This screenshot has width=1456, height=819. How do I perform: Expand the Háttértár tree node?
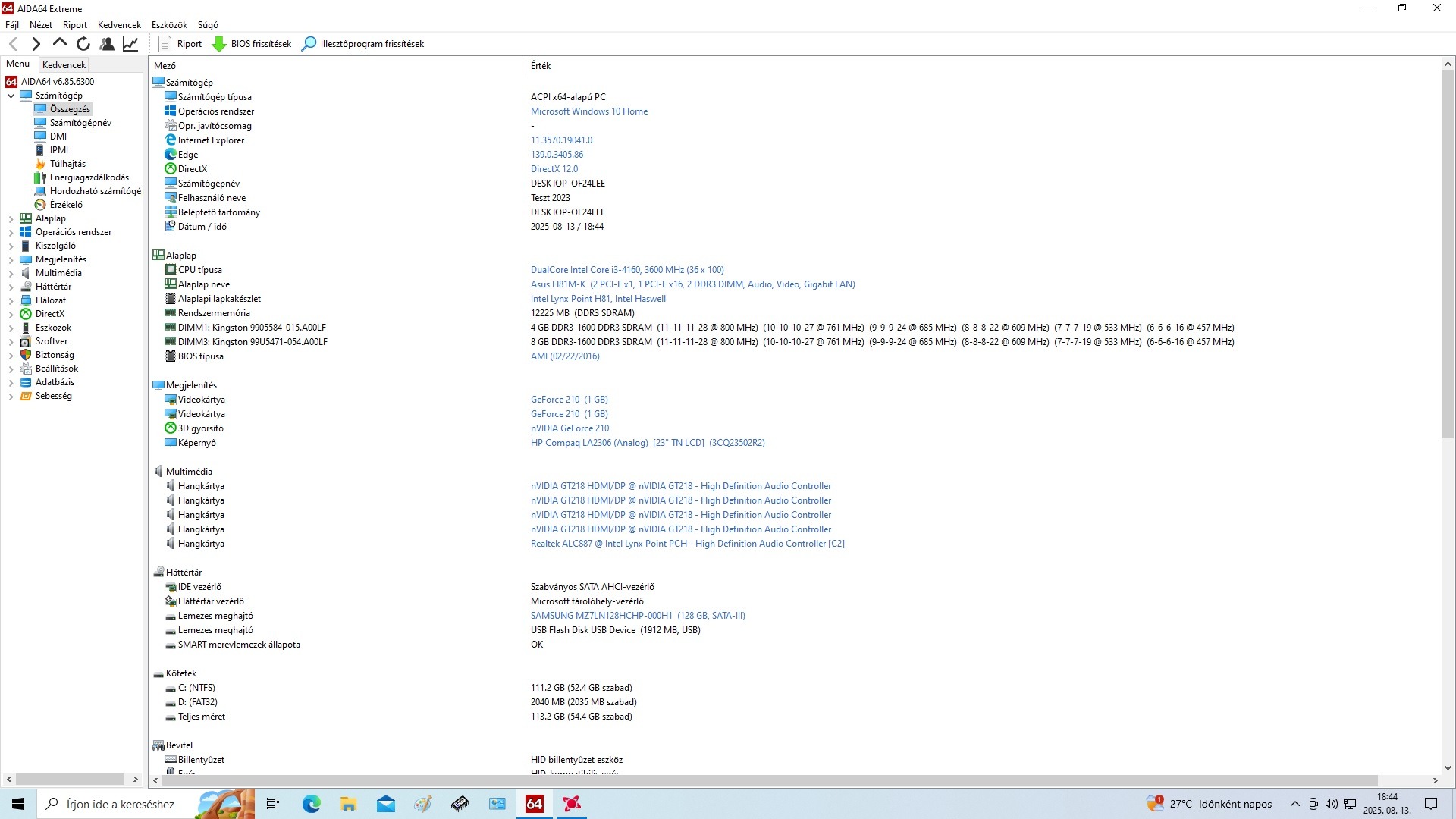tap(11, 287)
